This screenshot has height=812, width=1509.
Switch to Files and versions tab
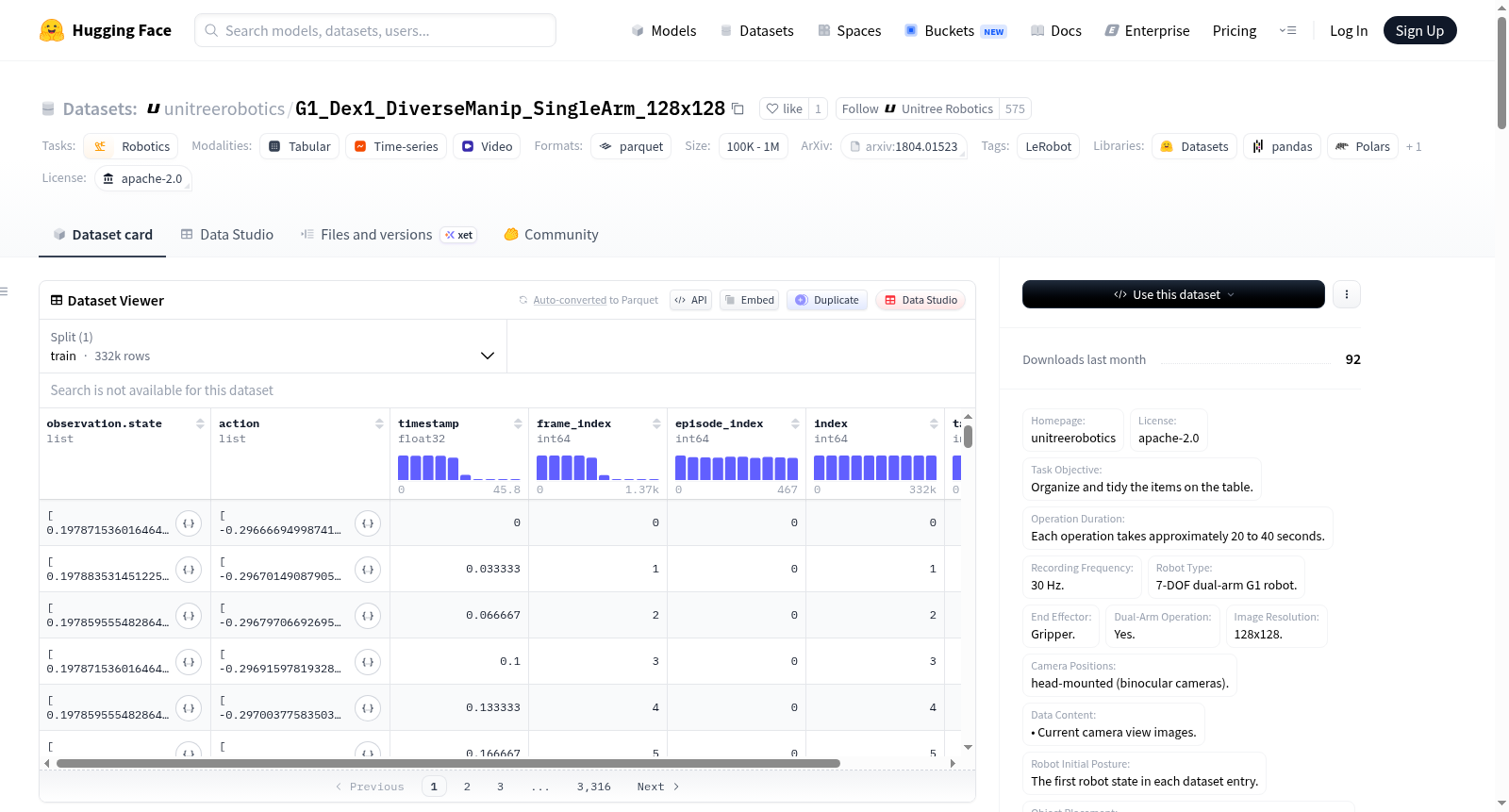pos(389,234)
